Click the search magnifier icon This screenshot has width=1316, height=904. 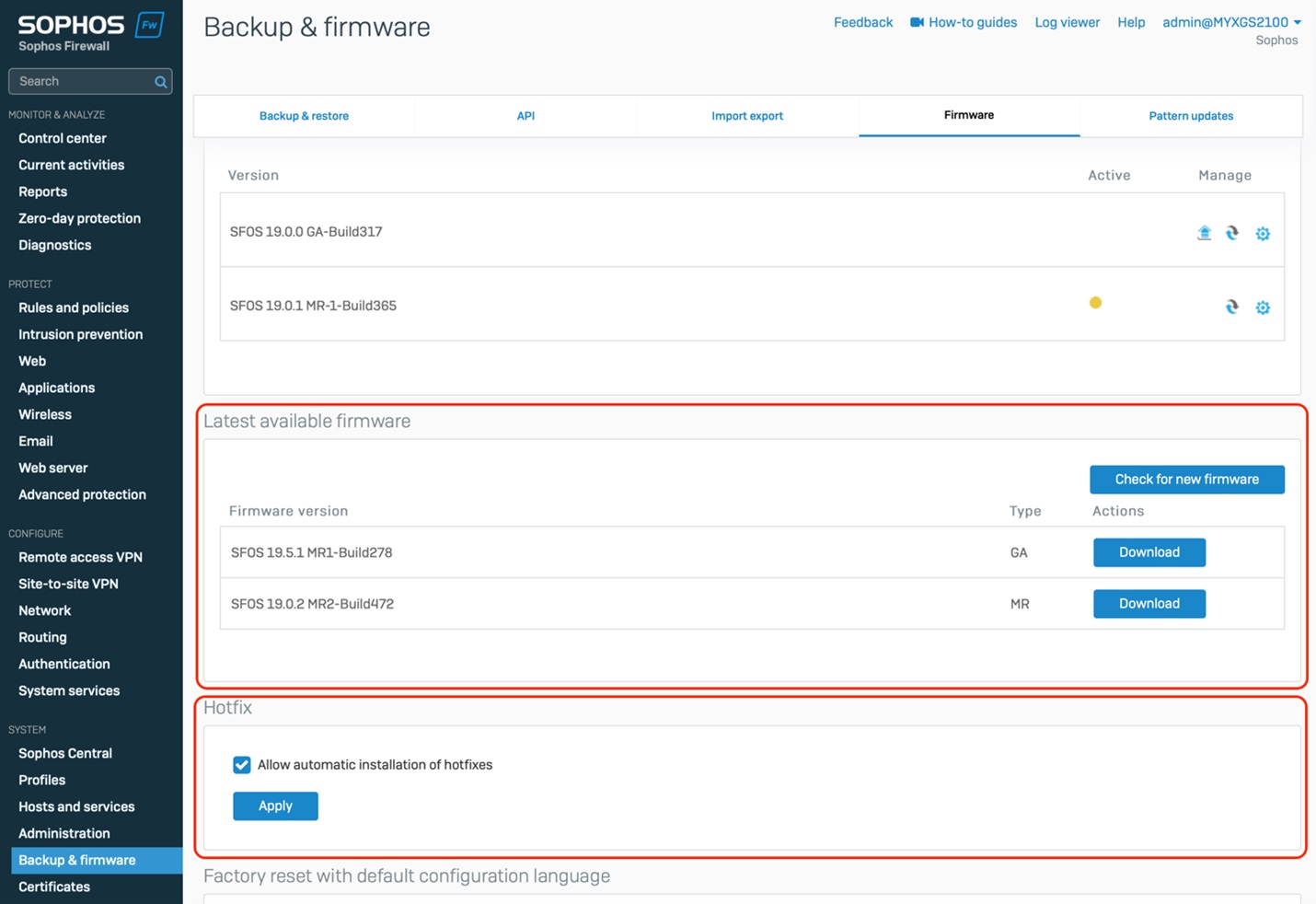pyautogui.click(x=159, y=81)
